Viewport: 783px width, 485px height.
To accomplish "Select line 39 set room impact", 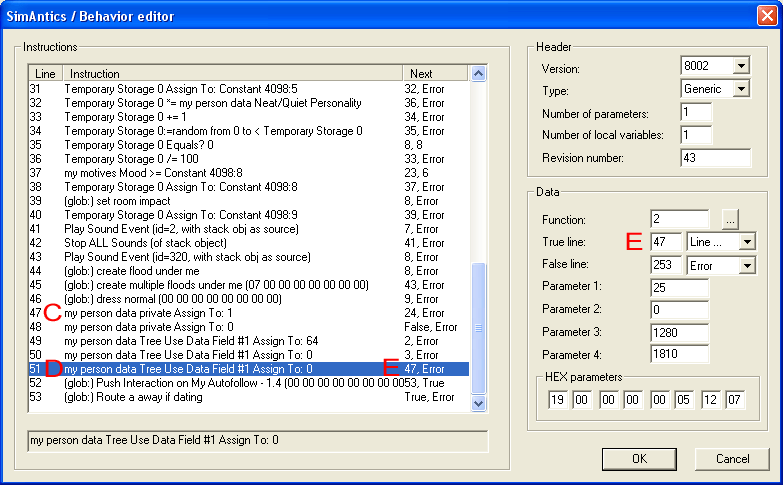I will tap(249, 201).
